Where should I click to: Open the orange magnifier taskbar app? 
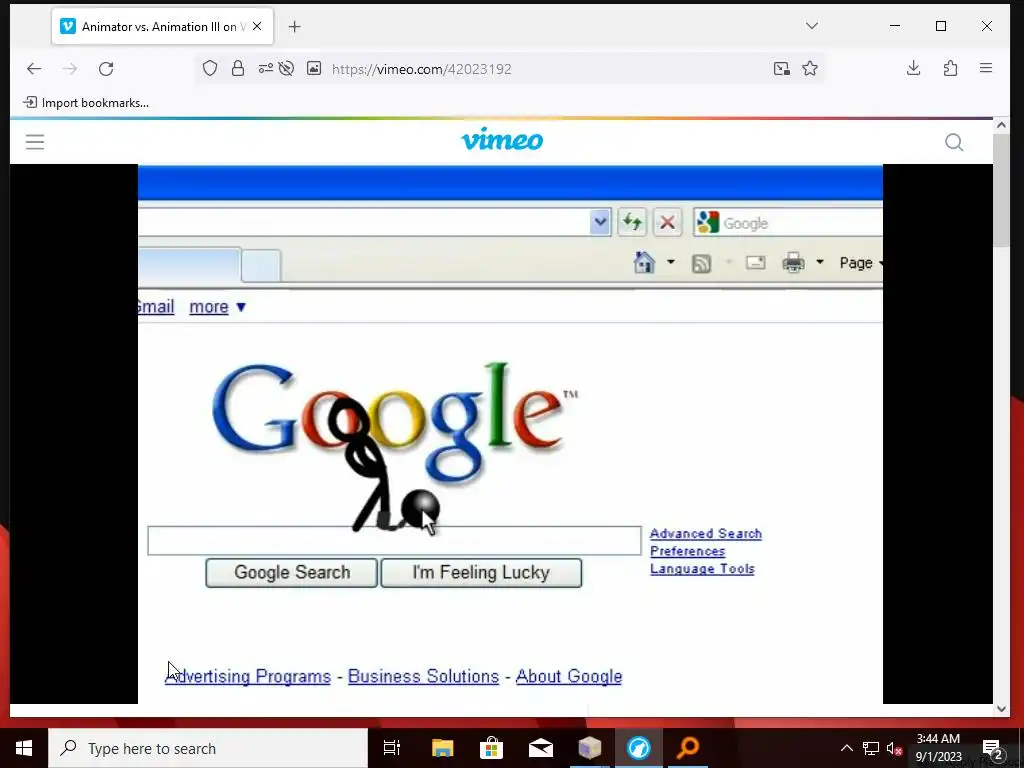point(688,748)
